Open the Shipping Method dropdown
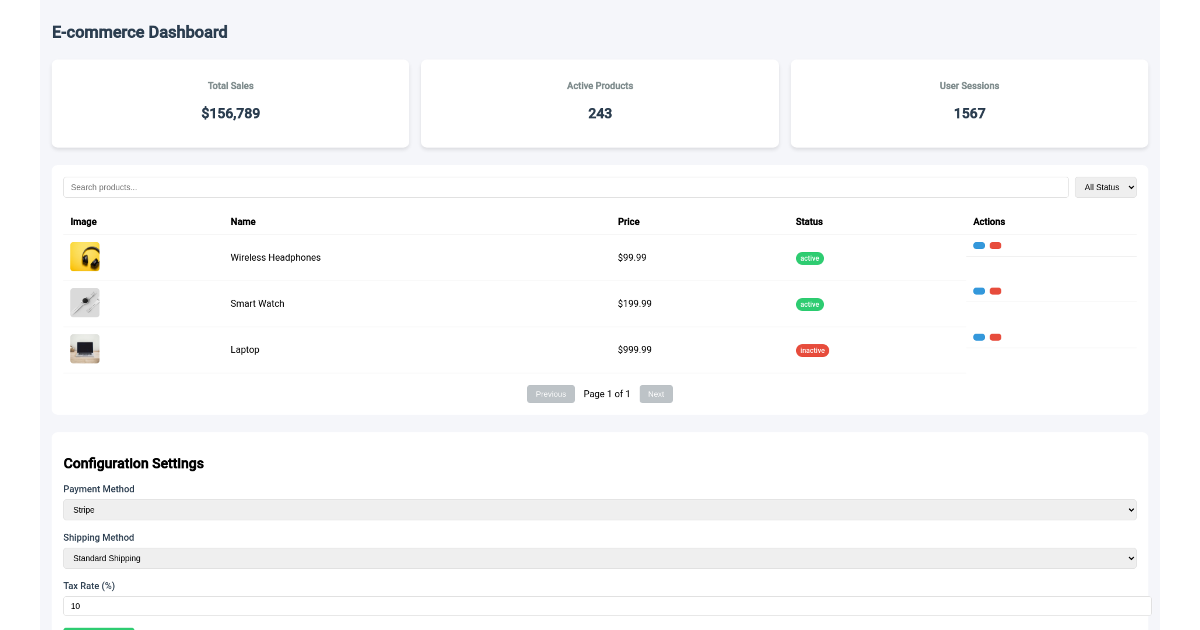 pyautogui.click(x=600, y=558)
